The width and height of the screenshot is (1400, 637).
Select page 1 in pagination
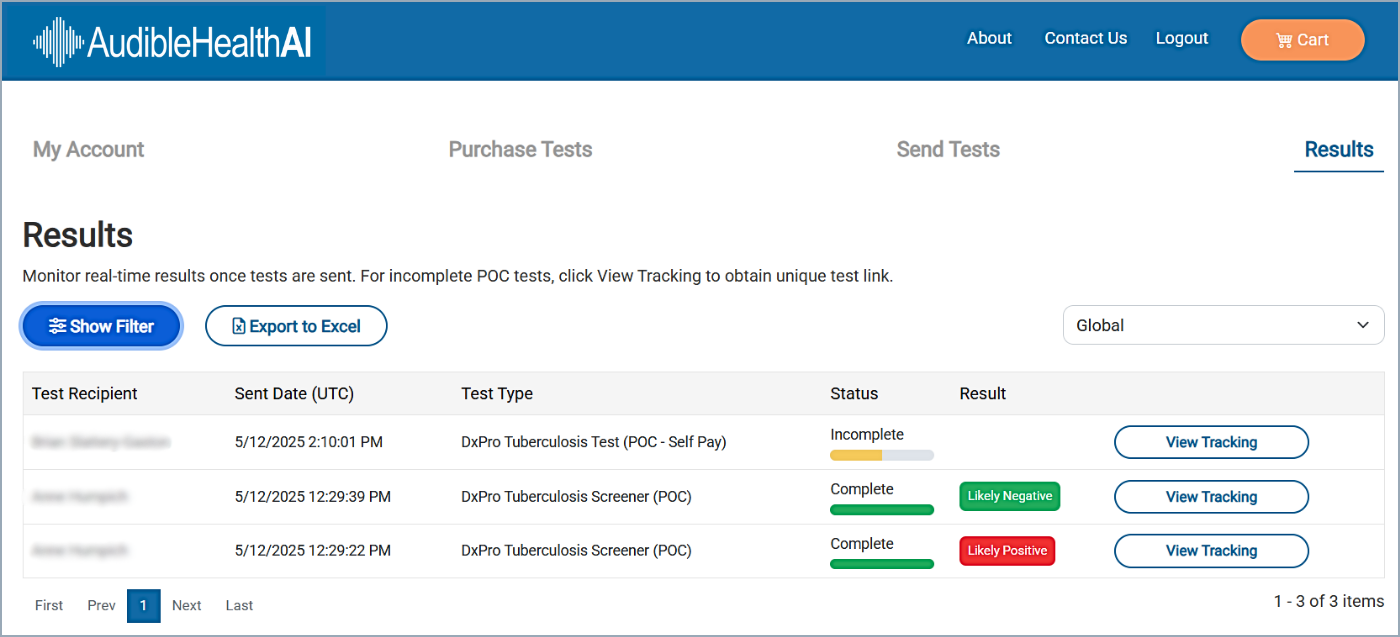click(x=143, y=605)
